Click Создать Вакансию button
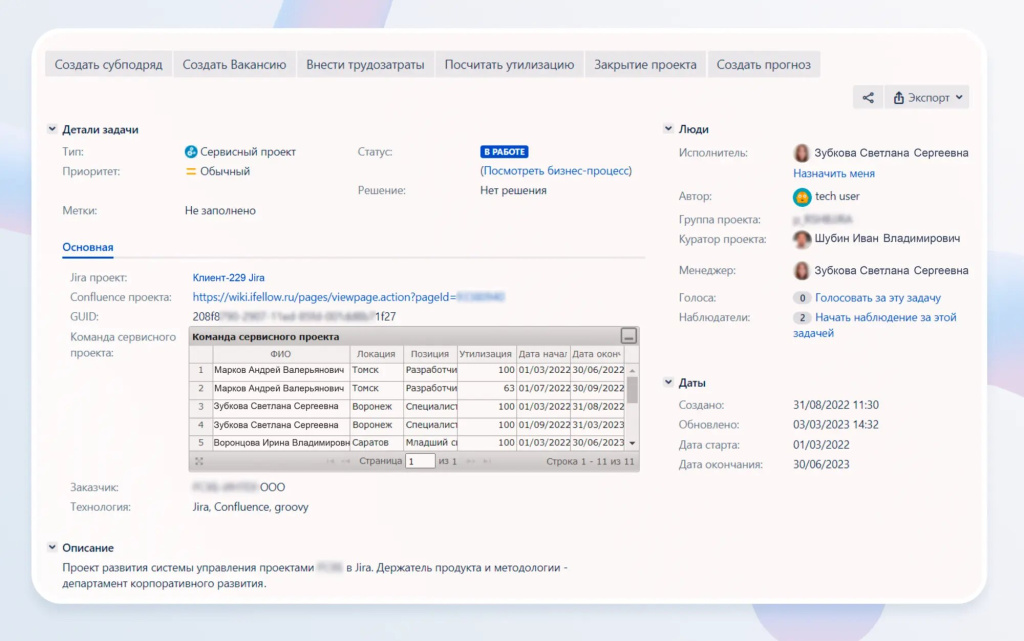 [234, 65]
